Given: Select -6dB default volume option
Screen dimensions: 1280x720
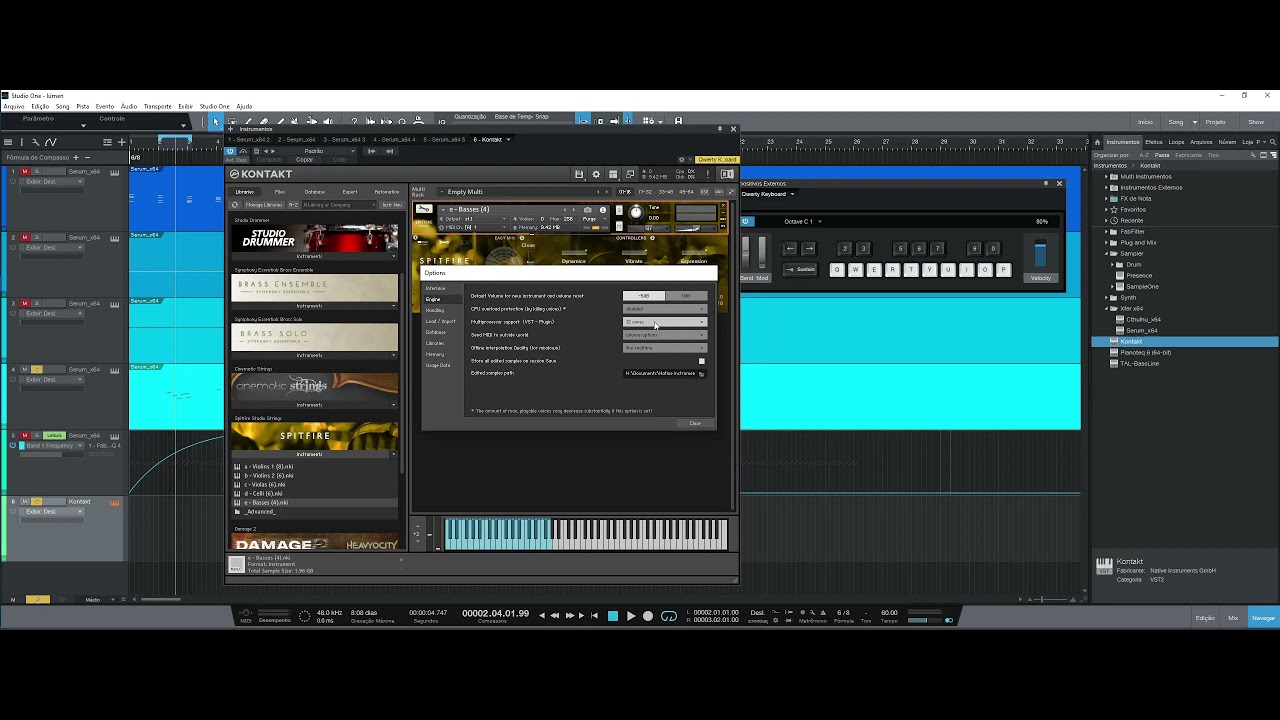Looking at the screenshot, I should 644,296.
